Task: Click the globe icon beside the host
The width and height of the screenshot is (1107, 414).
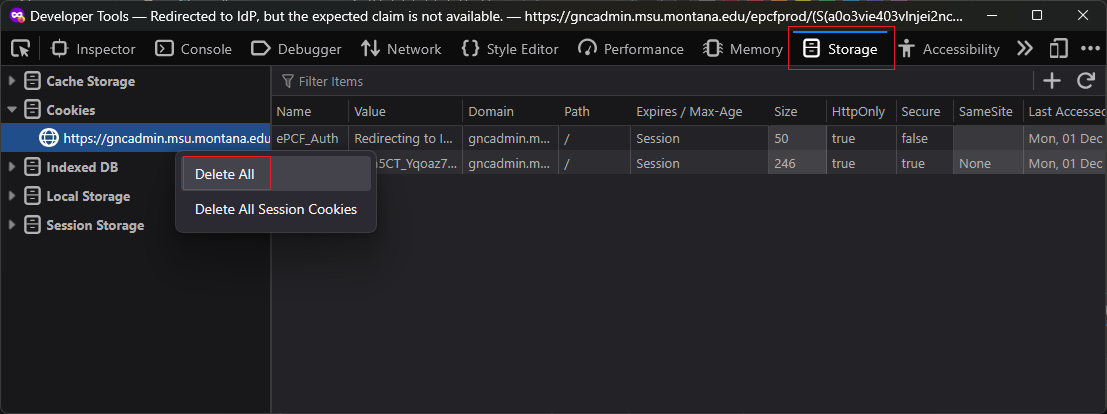Action: tap(49, 138)
